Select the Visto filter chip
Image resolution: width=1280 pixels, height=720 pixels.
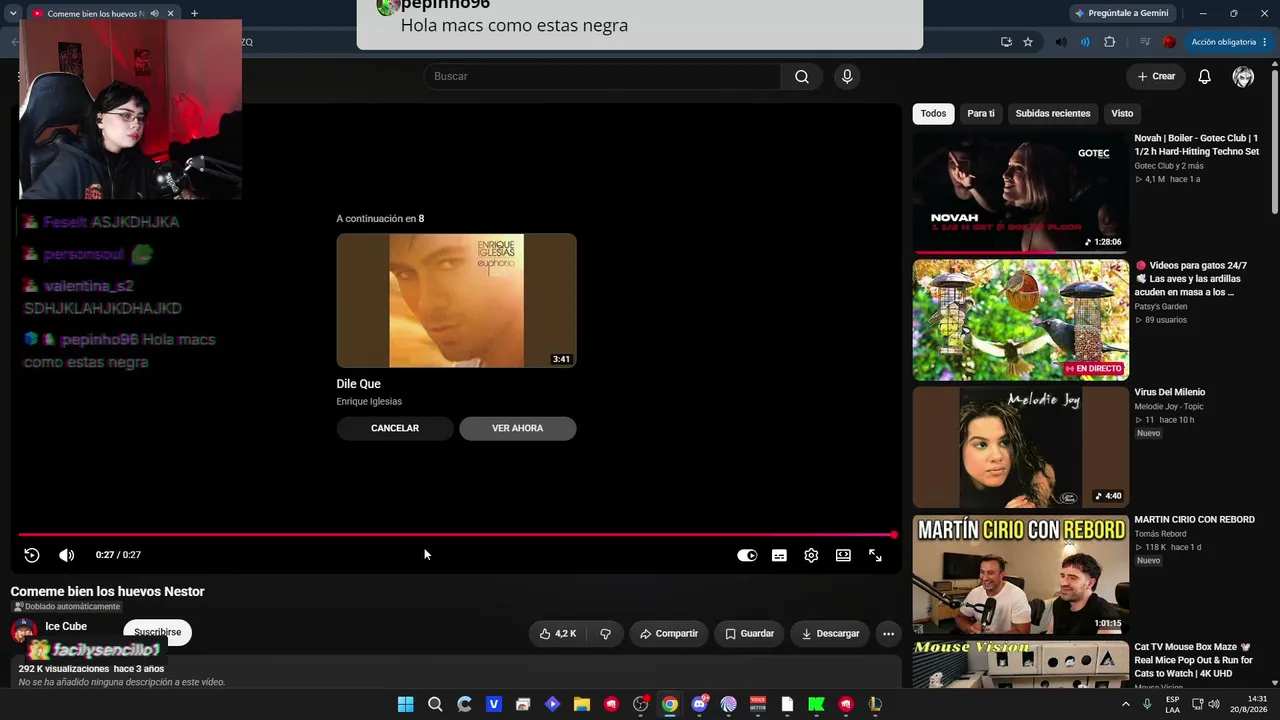(1122, 114)
